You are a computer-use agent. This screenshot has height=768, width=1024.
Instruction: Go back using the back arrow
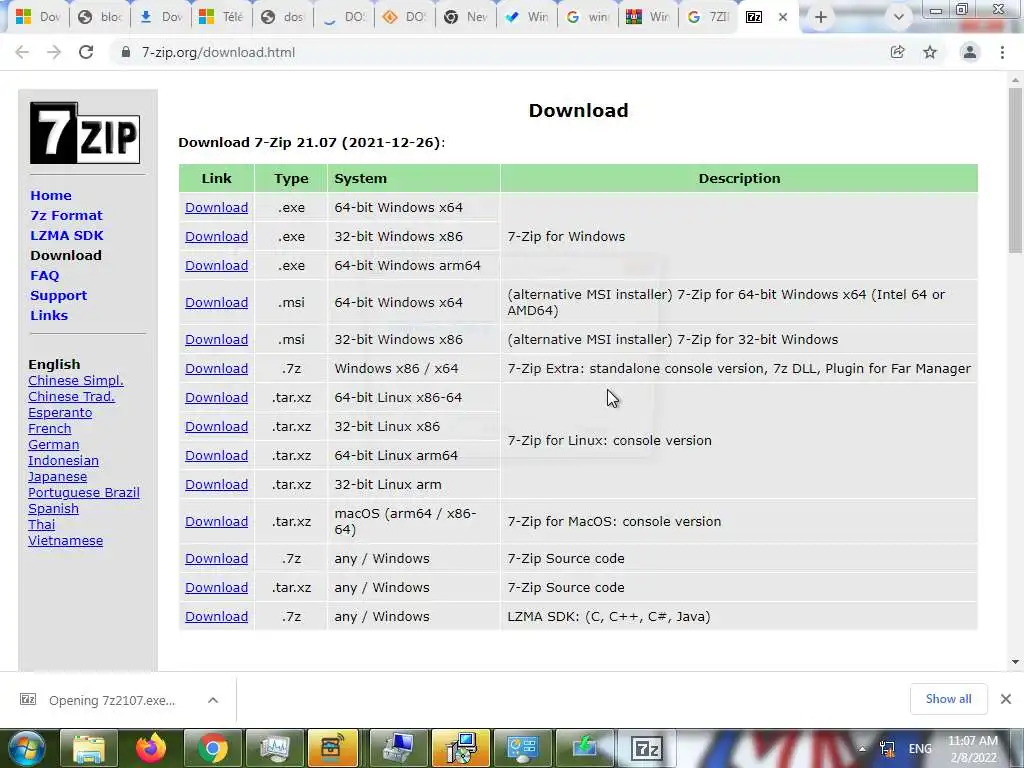[22, 52]
